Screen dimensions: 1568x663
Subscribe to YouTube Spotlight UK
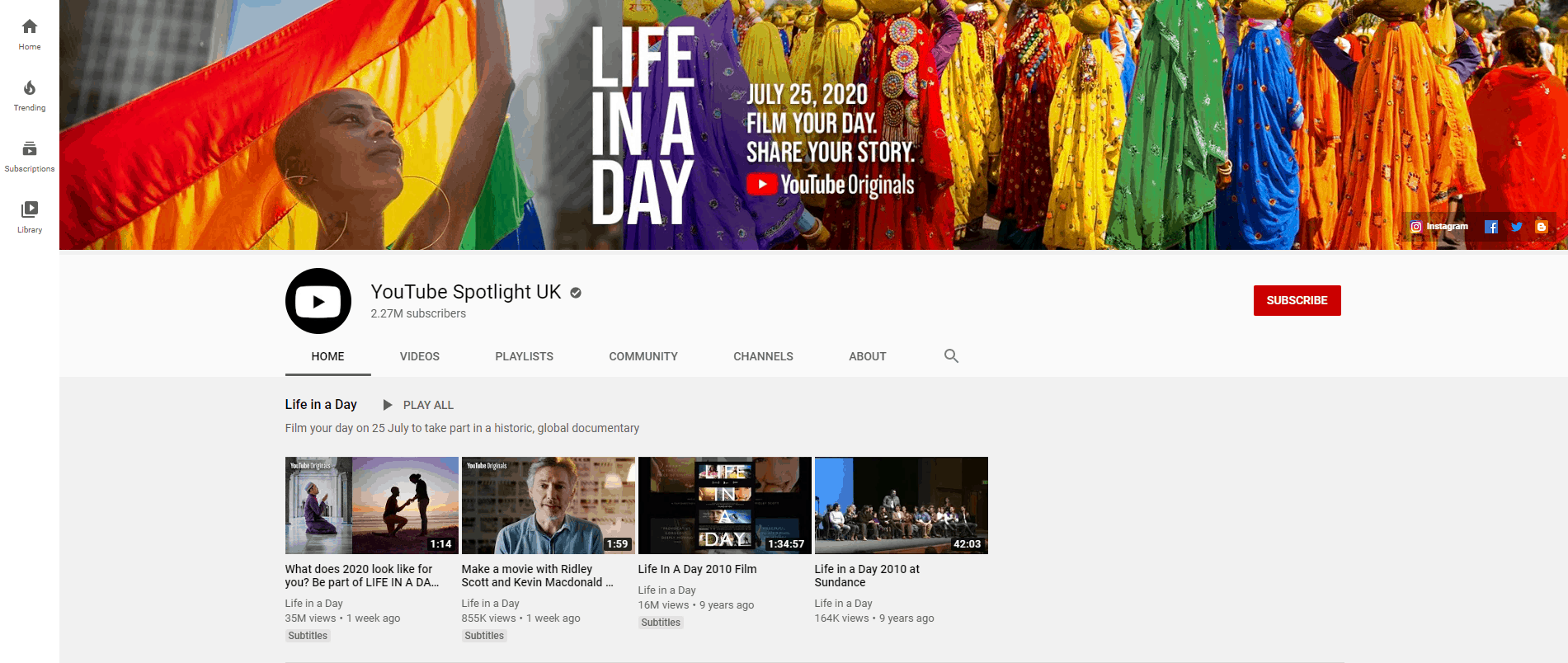pos(1297,300)
